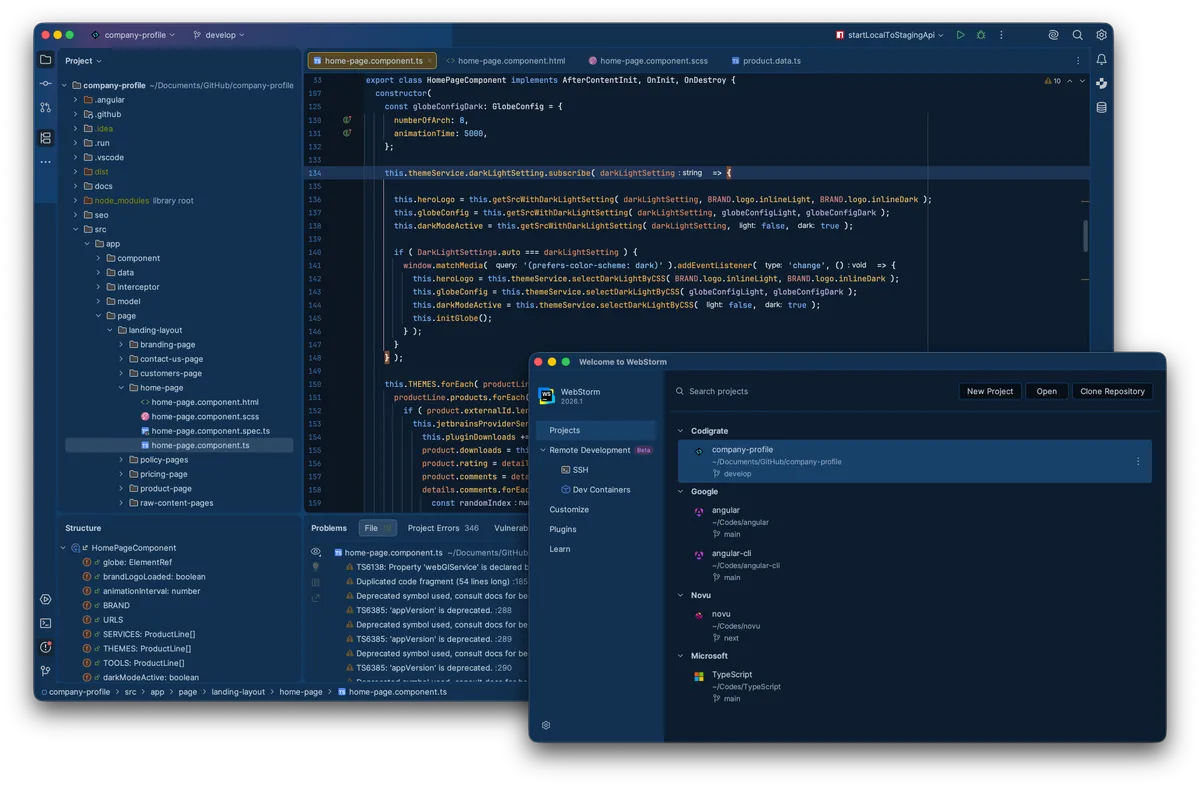
Task: Switch to home-page.component.scss editor tab
Action: (648, 61)
